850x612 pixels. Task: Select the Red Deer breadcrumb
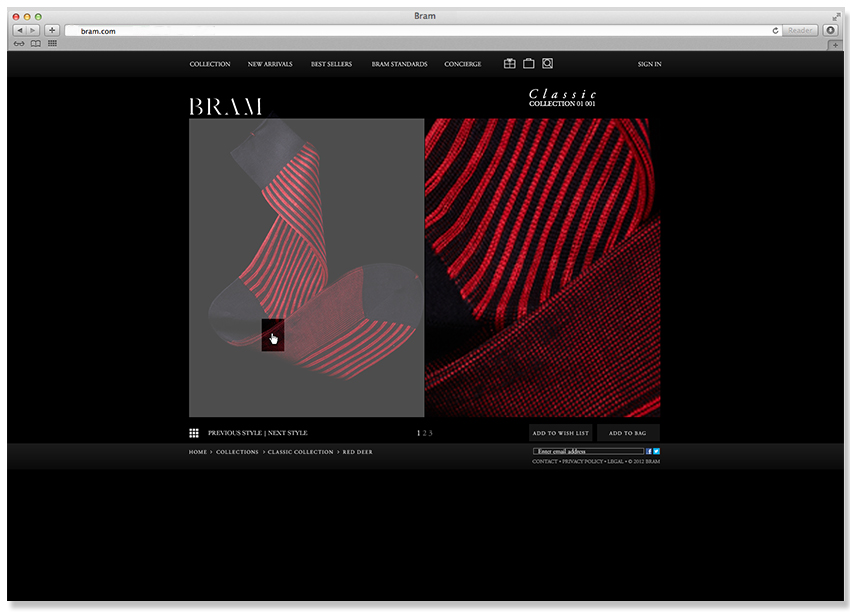357,452
